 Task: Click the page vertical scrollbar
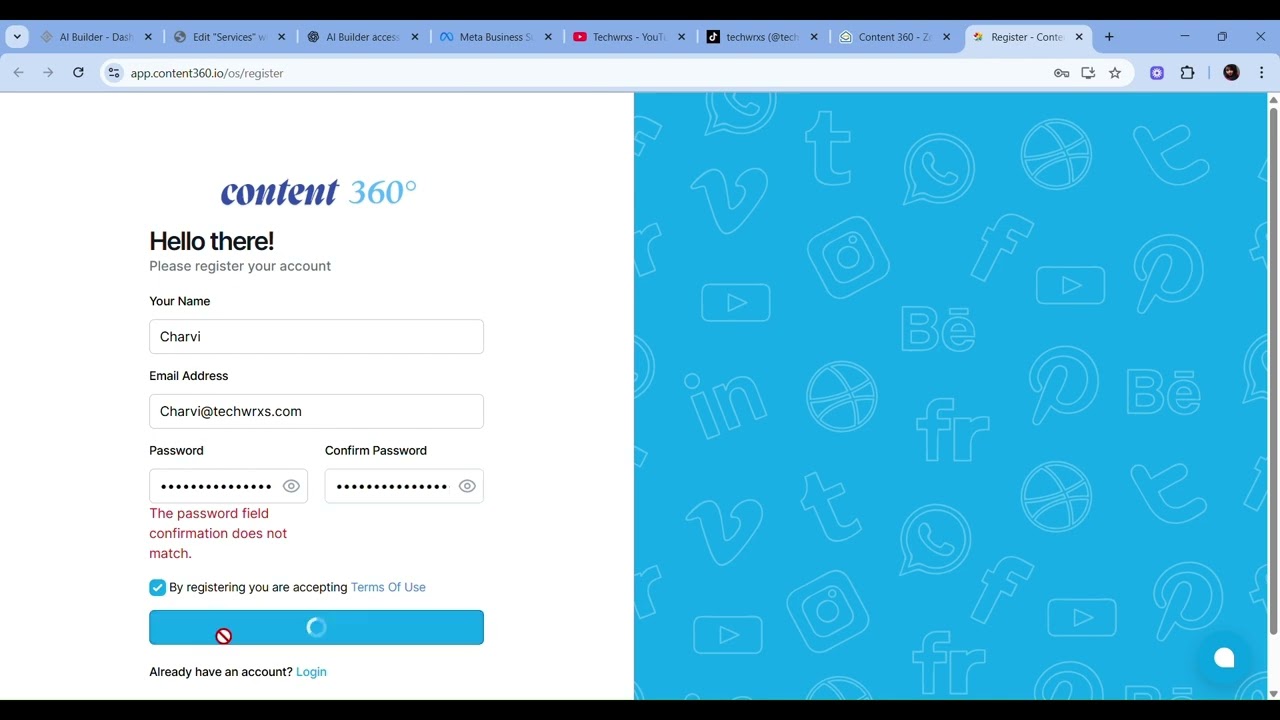click(1273, 370)
